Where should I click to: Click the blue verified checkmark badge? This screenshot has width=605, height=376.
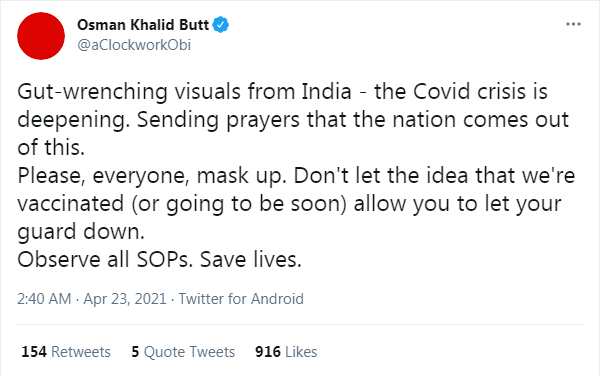(221, 25)
